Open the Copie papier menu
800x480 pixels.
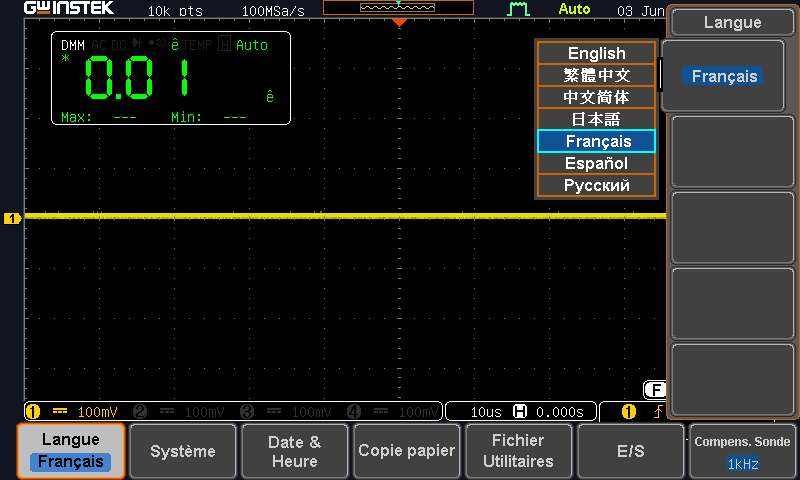tap(407, 451)
